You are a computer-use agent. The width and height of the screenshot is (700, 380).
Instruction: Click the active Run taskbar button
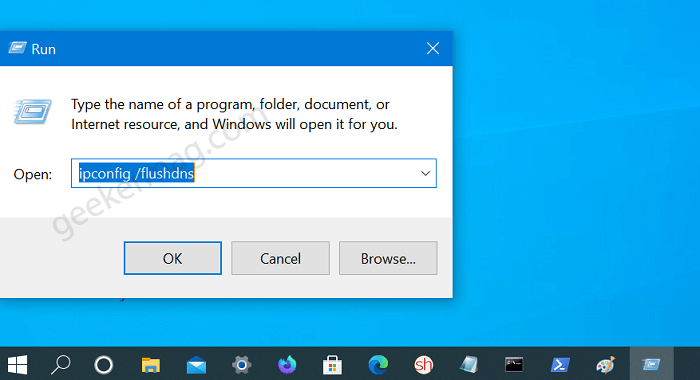[x=651, y=364]
